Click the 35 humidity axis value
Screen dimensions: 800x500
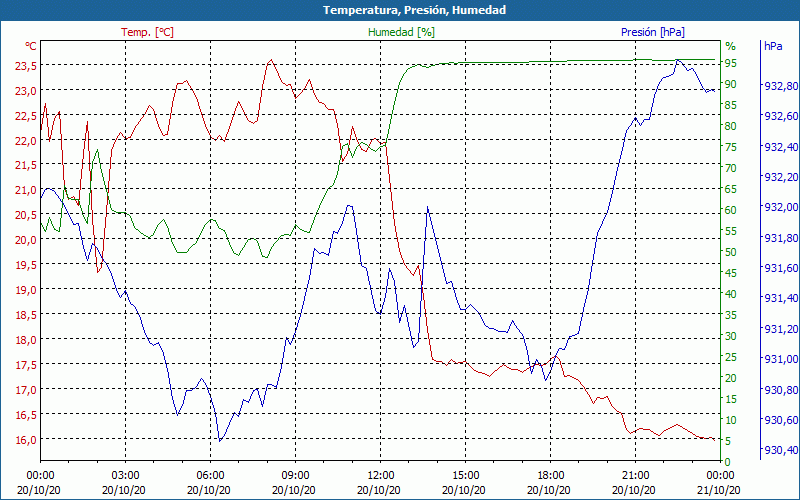731,315
